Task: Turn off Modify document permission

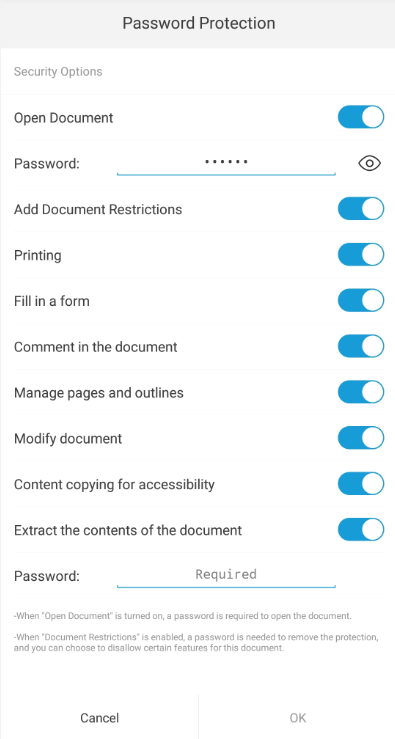Action: click(361, 438)
